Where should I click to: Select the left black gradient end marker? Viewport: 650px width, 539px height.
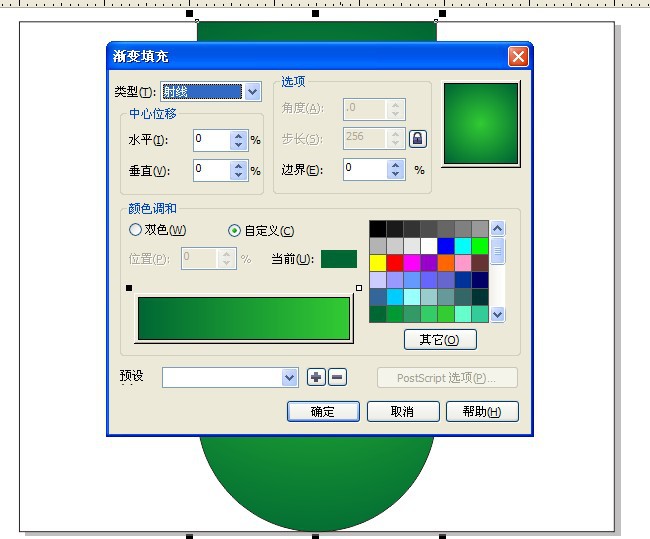click(x=129, y=288)
